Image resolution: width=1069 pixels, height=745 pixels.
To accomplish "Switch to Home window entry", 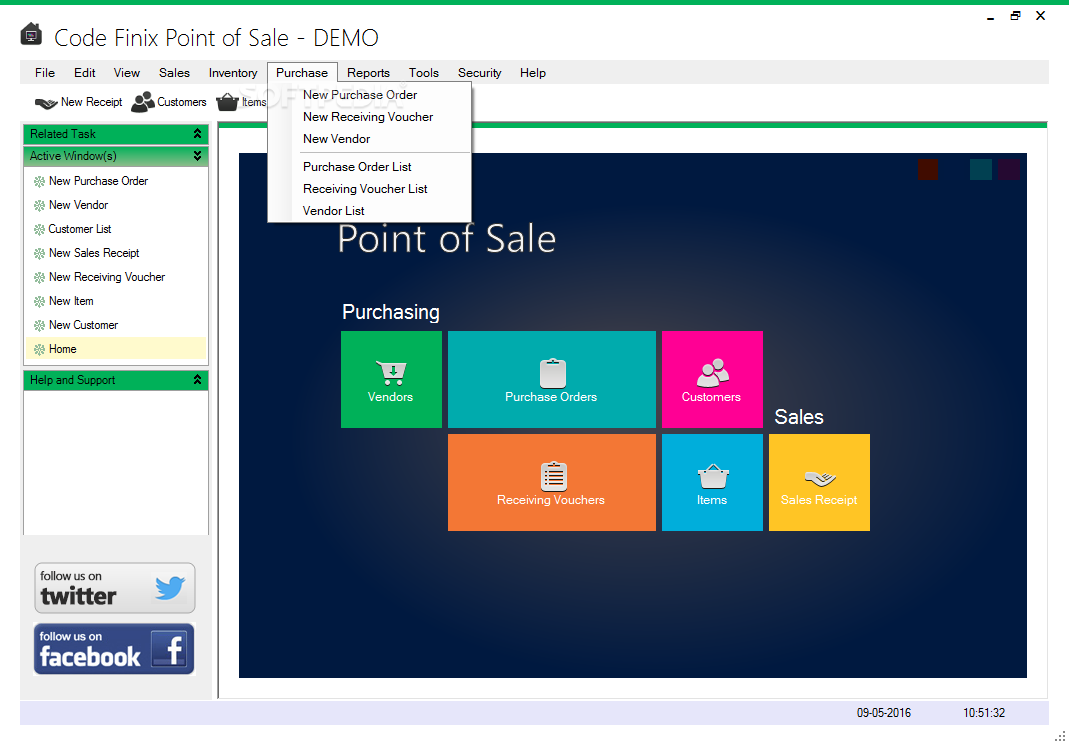I will click(x=116, y=349).
